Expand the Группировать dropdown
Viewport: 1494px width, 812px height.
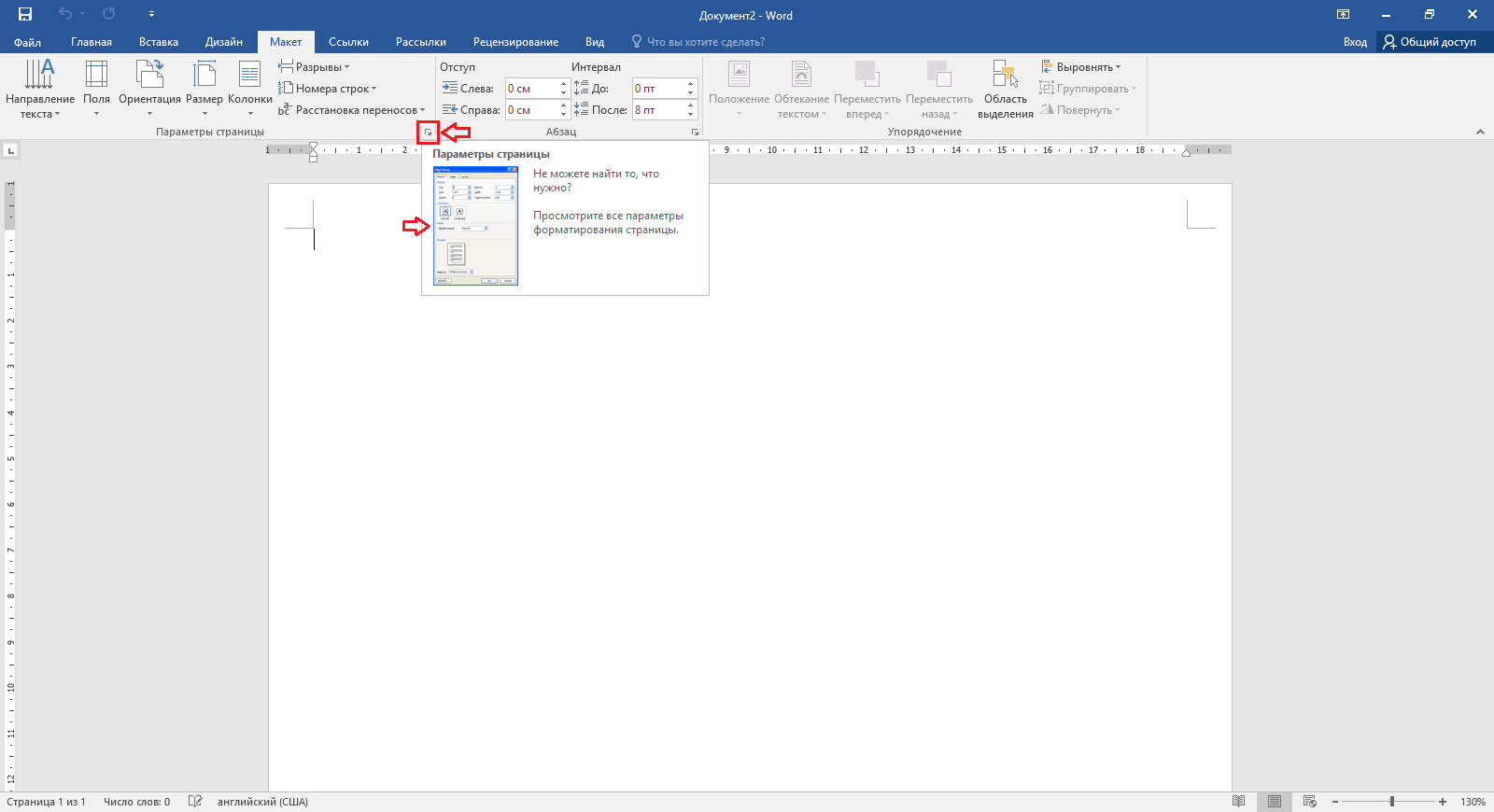[x=1088, y=89]
